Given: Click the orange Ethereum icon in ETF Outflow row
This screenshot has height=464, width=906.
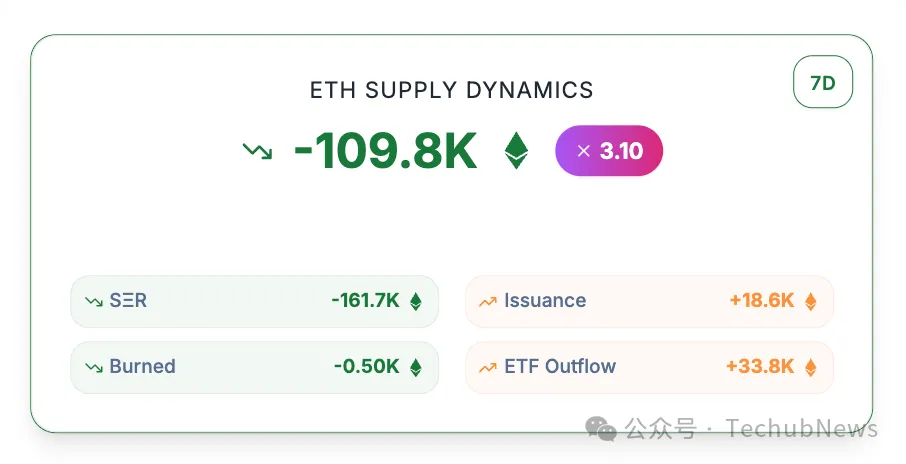Looking at the screenshot, I should point(811,367).
